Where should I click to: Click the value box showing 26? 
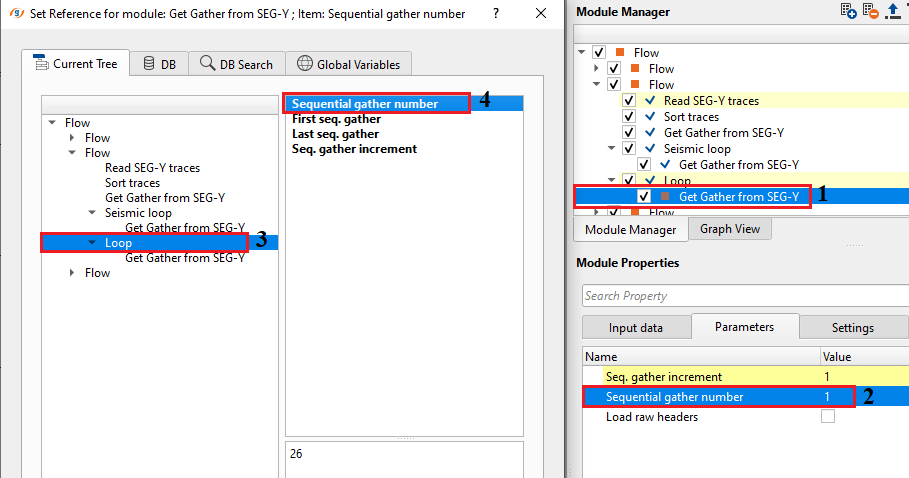pos(405,459)
